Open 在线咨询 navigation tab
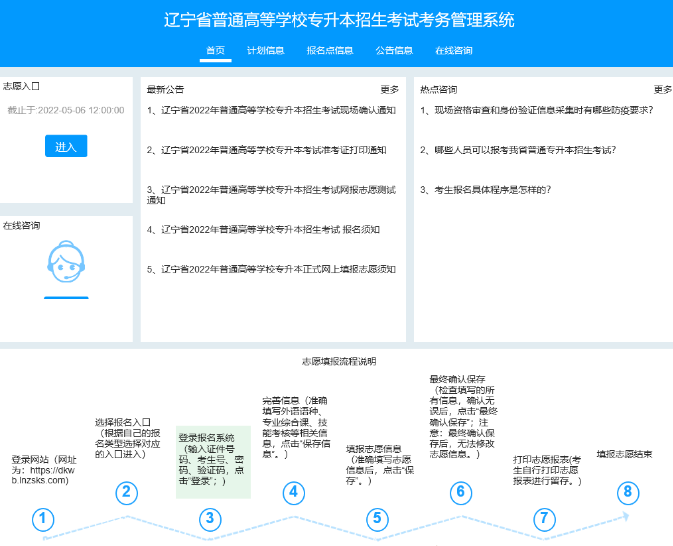Image resolution: width=673 pixels, height=546 pixels. (x=454, y=50)
